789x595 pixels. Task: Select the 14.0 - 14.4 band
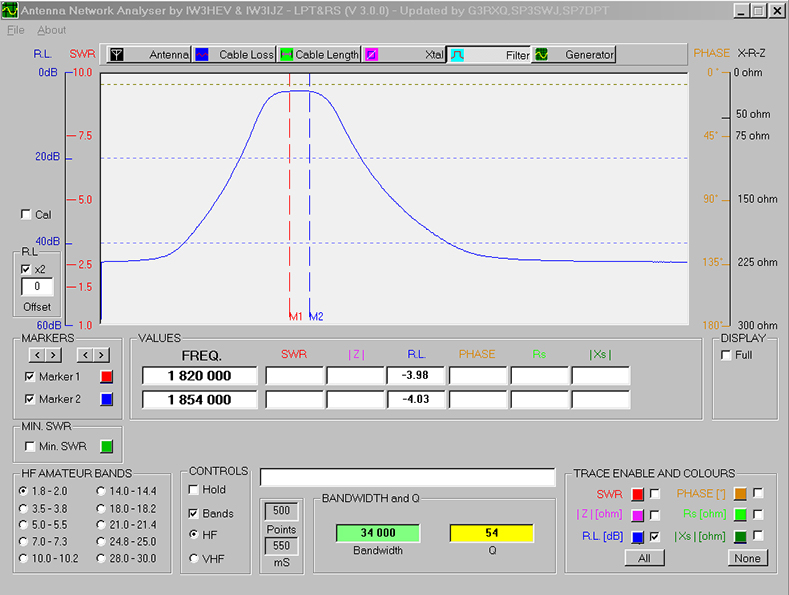[x=102, y=491]
